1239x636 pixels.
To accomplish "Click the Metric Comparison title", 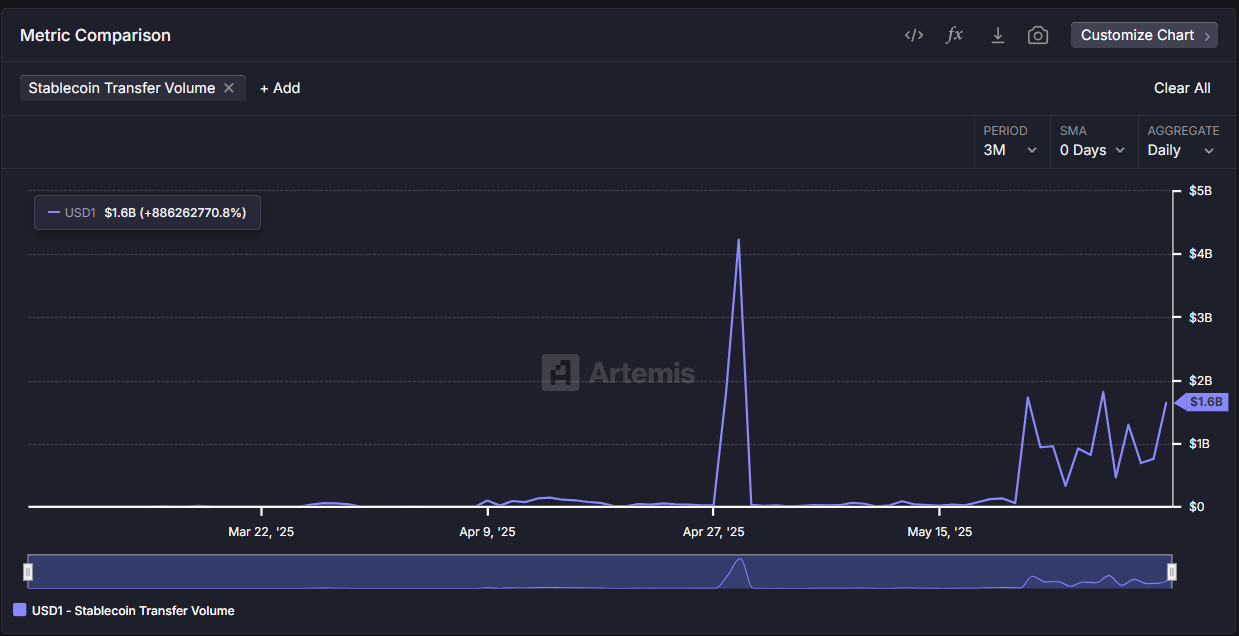I will 95,35.
